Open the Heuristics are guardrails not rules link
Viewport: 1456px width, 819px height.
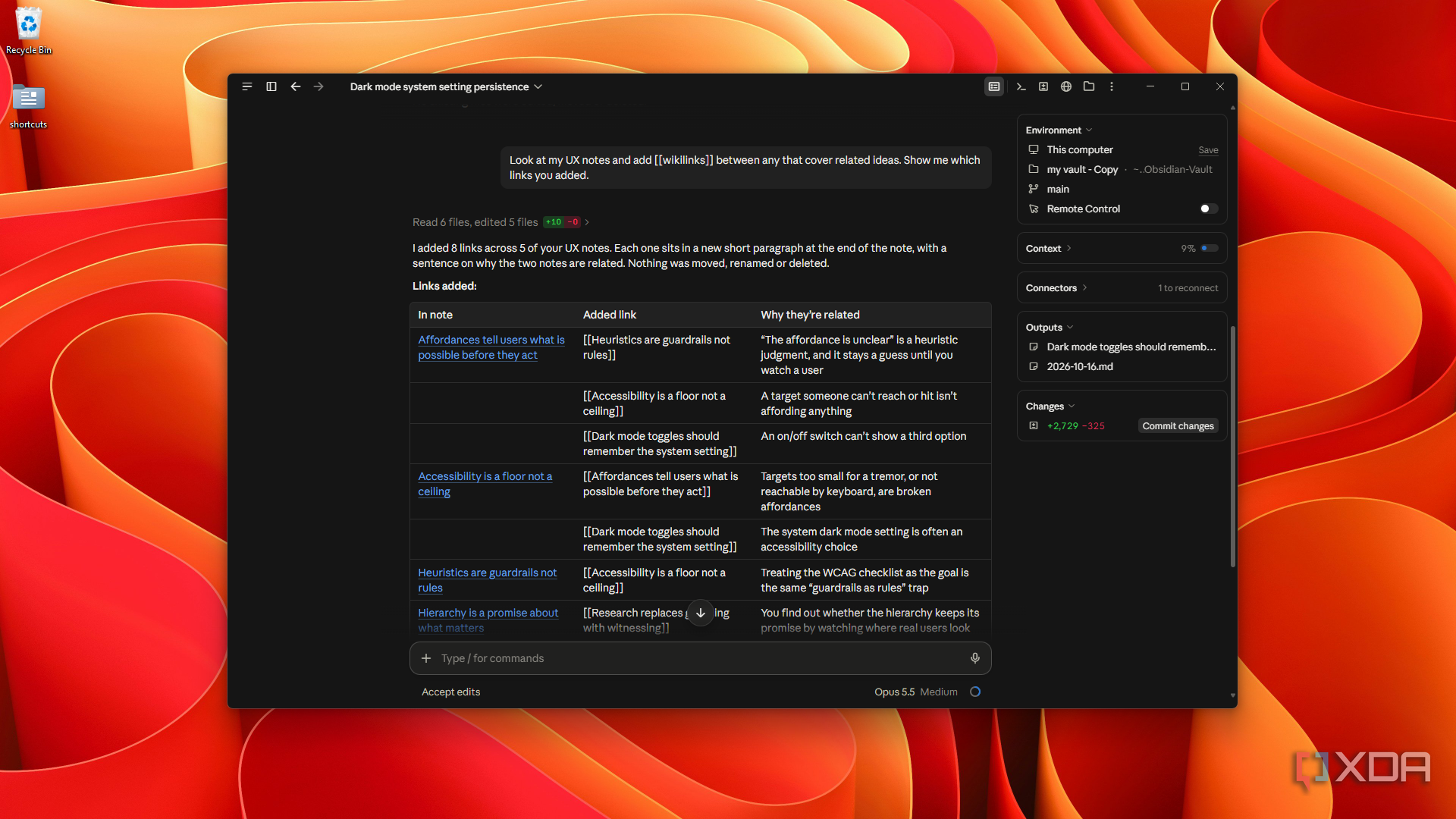tap(488, 580)
